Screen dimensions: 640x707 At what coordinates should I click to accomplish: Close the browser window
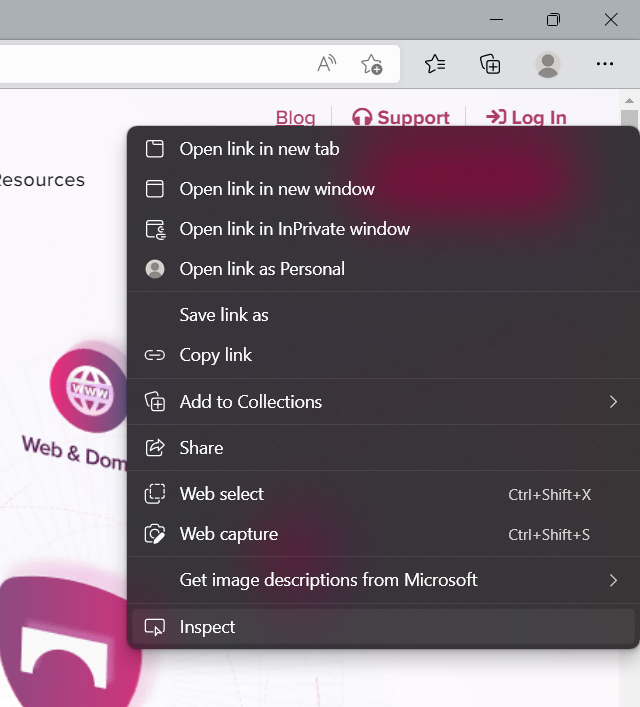(611, 19)
